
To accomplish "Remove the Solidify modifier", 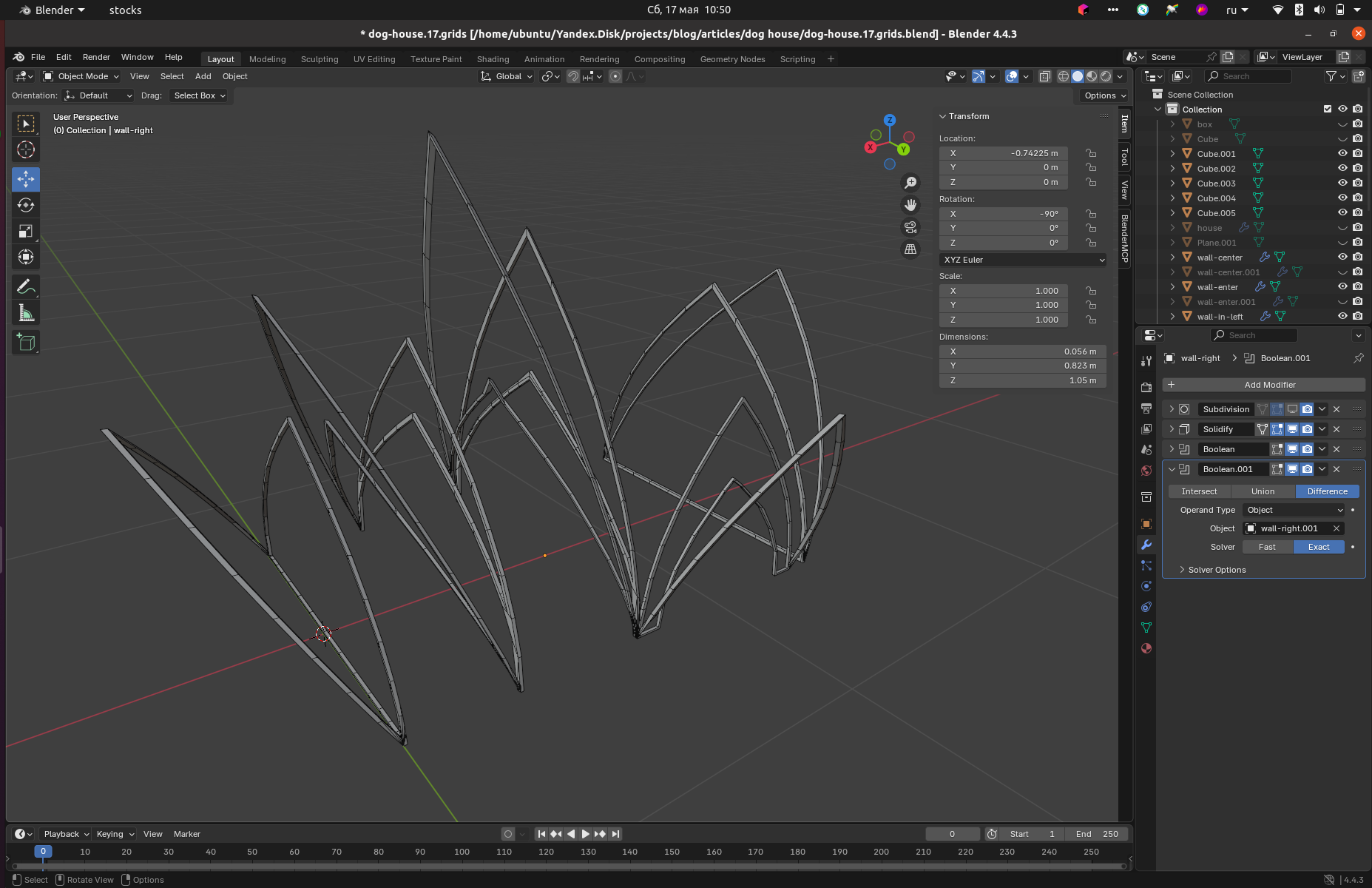I will pos(1336,429).
